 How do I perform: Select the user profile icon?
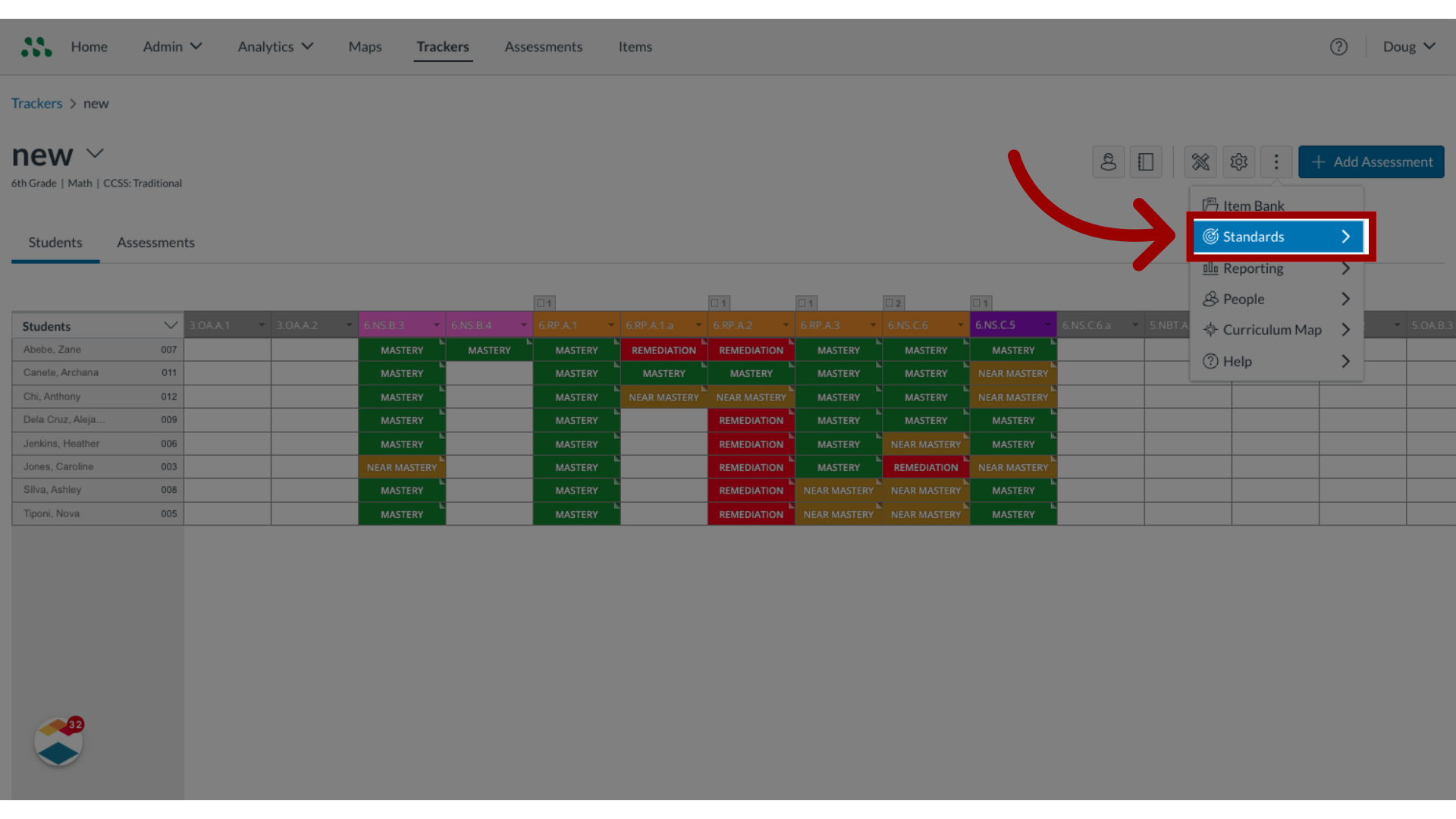1107,161
